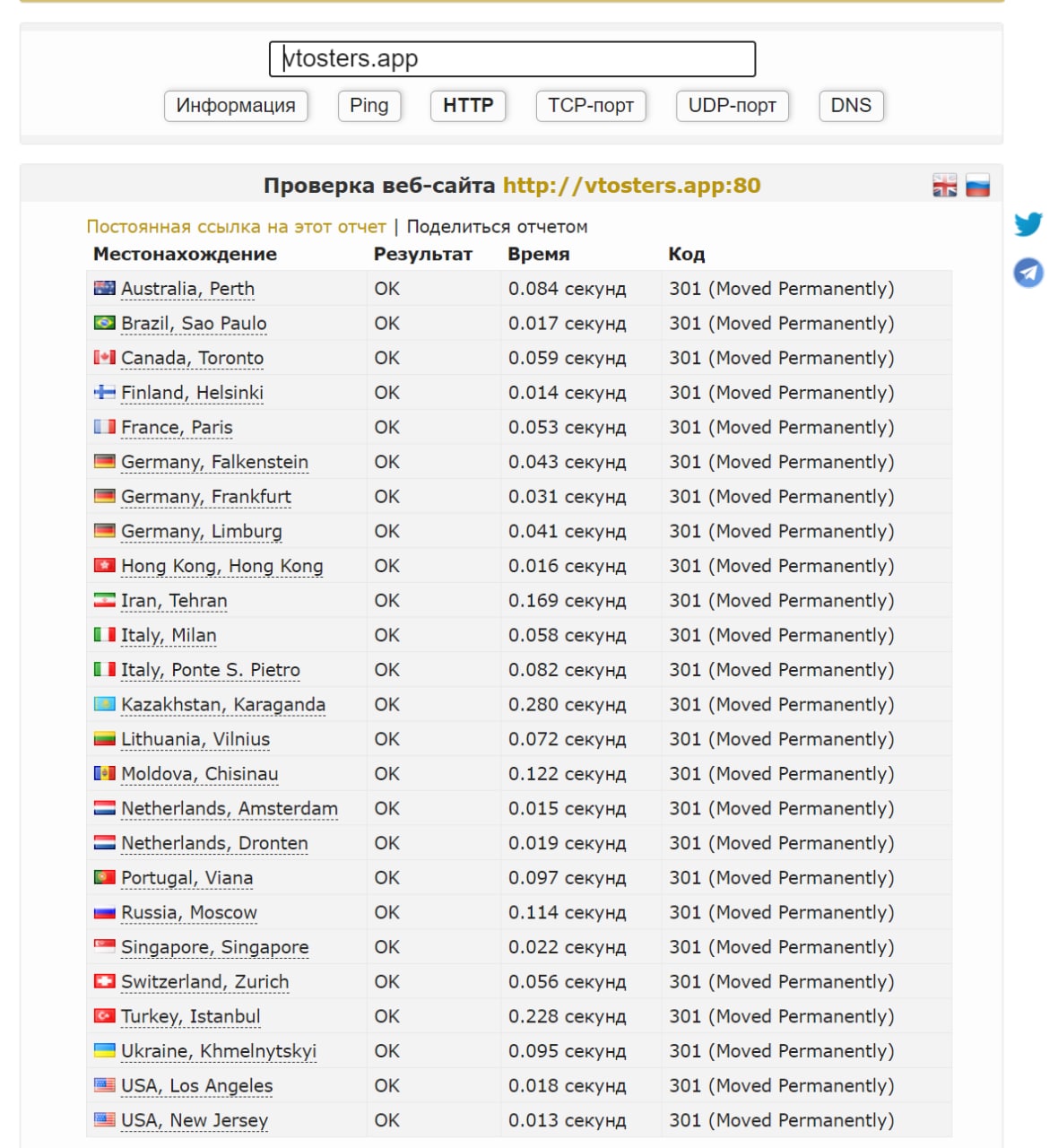
Task: Open Australia, Perth location link
Action: (x=188, y=289)
